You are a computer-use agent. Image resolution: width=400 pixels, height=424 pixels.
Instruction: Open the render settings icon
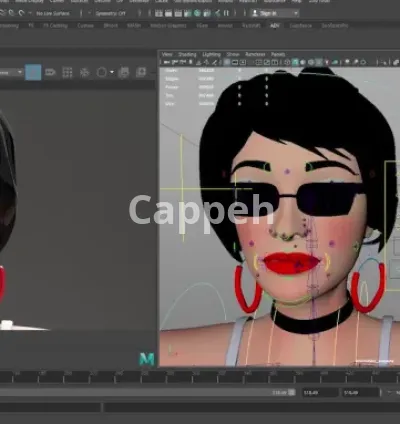[x=188, y=13]
